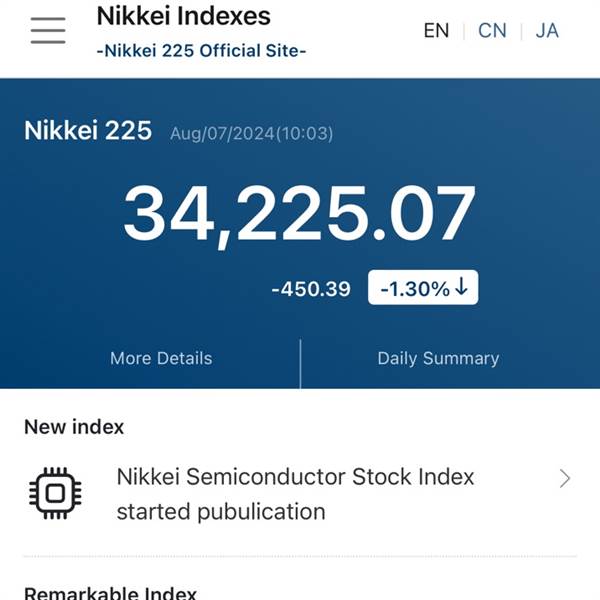Click the Nikkei 225 index heading
The image size is (600, 600).
[x=88, y=130]
